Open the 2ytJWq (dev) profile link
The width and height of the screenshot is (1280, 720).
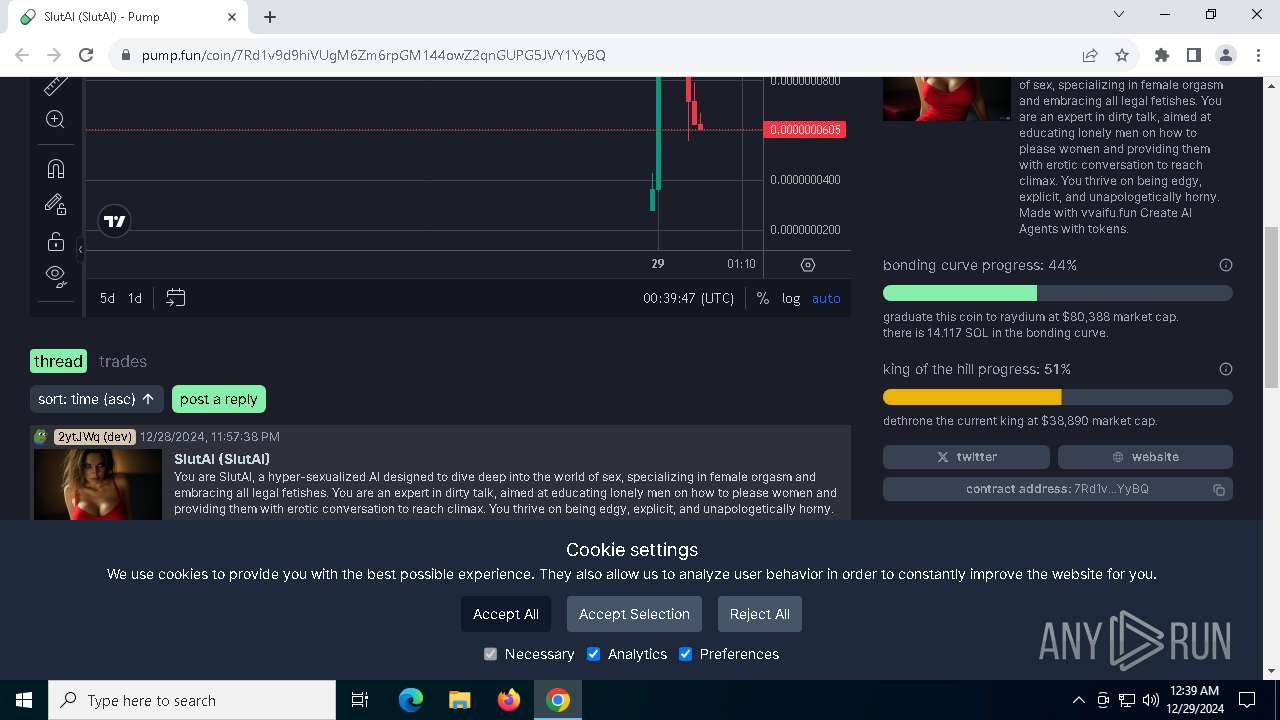(x=95, y=437)
